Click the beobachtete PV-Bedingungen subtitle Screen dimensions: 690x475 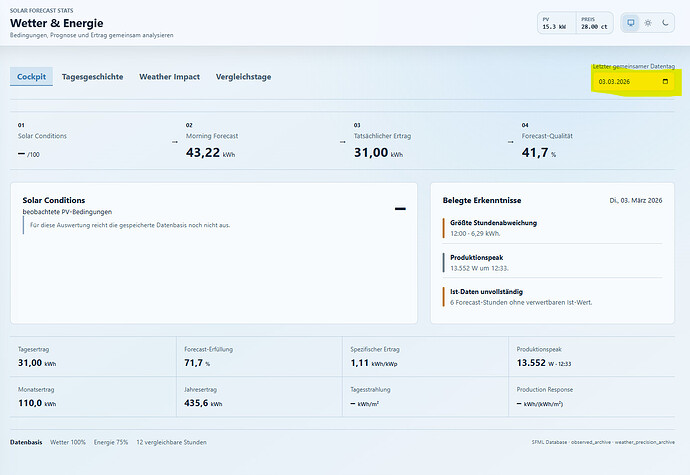[67, 212]
